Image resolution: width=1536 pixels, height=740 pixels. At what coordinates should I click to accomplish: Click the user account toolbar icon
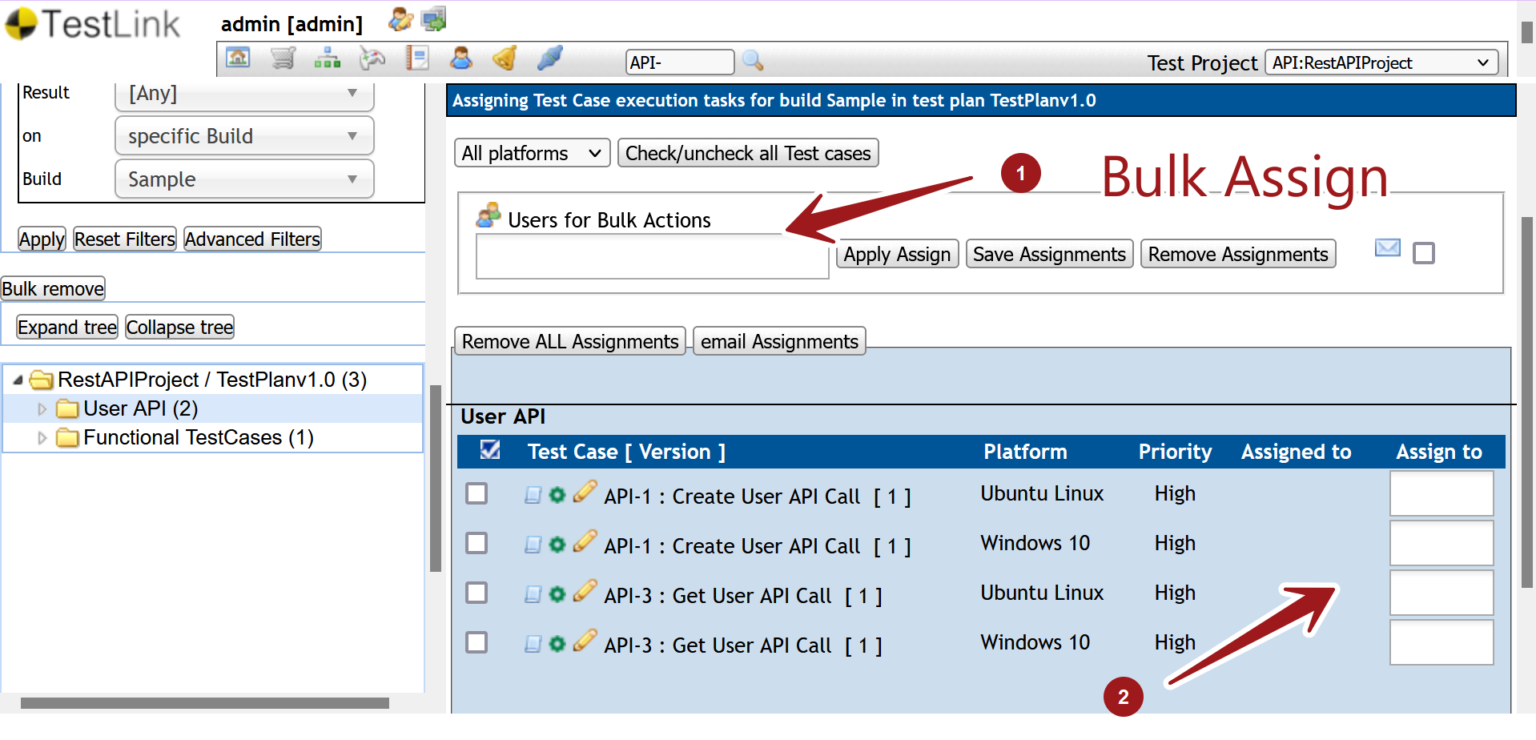461,57
